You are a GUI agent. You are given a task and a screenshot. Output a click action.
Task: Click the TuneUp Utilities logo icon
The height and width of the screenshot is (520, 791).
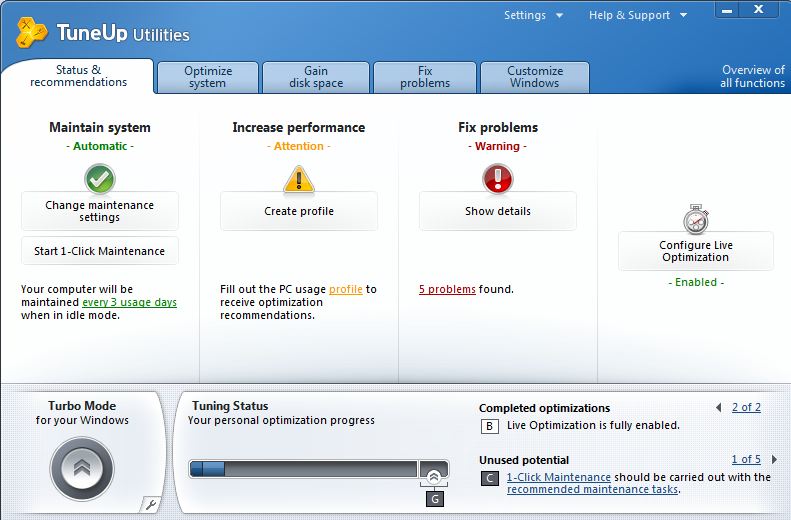point(34,31)
